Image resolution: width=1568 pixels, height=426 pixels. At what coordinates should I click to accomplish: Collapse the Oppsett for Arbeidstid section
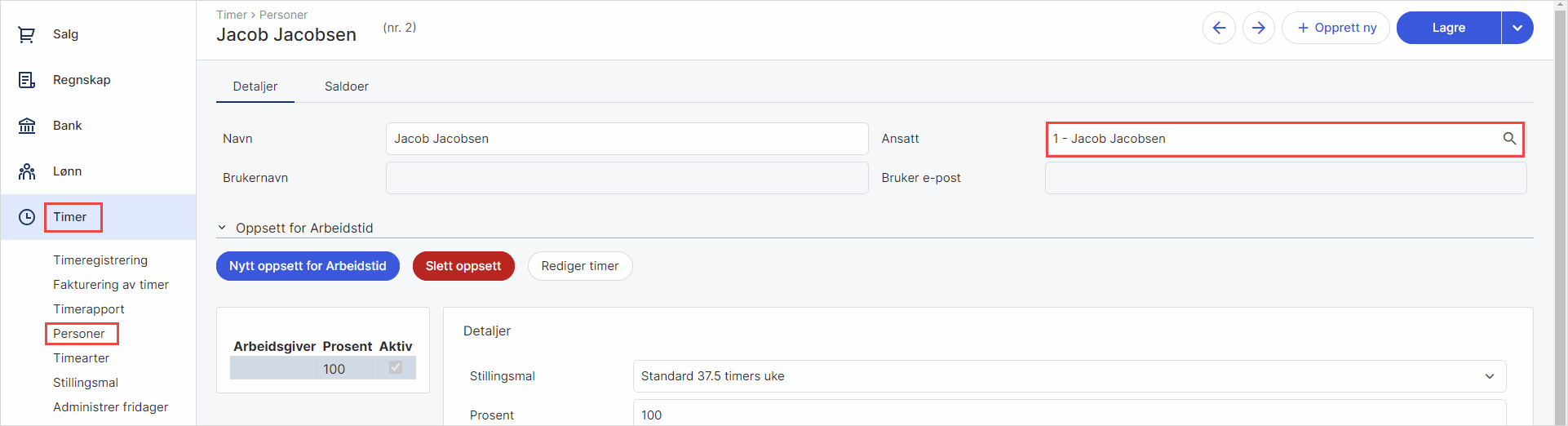(x=222, y=228)
